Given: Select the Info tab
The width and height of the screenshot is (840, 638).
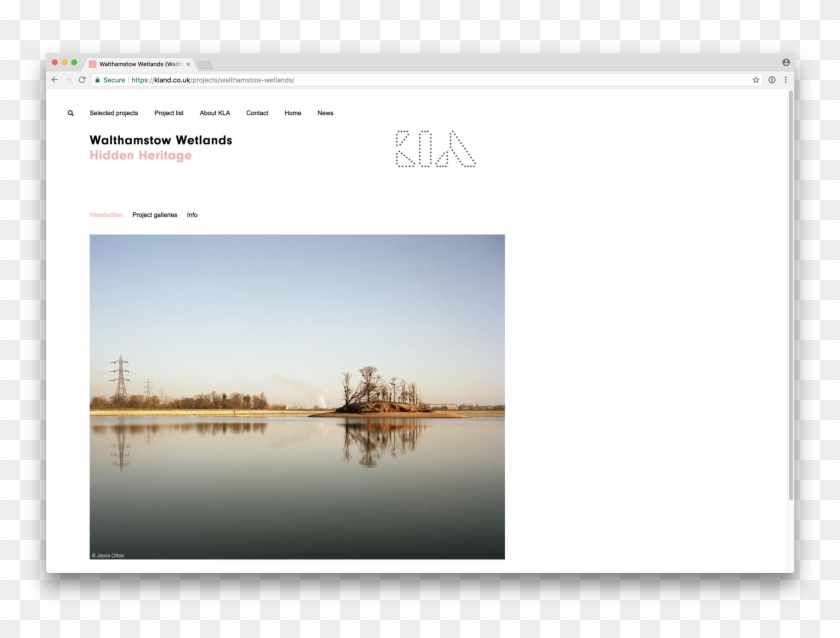Looking at the screenshot, I should tap(192, 215).
